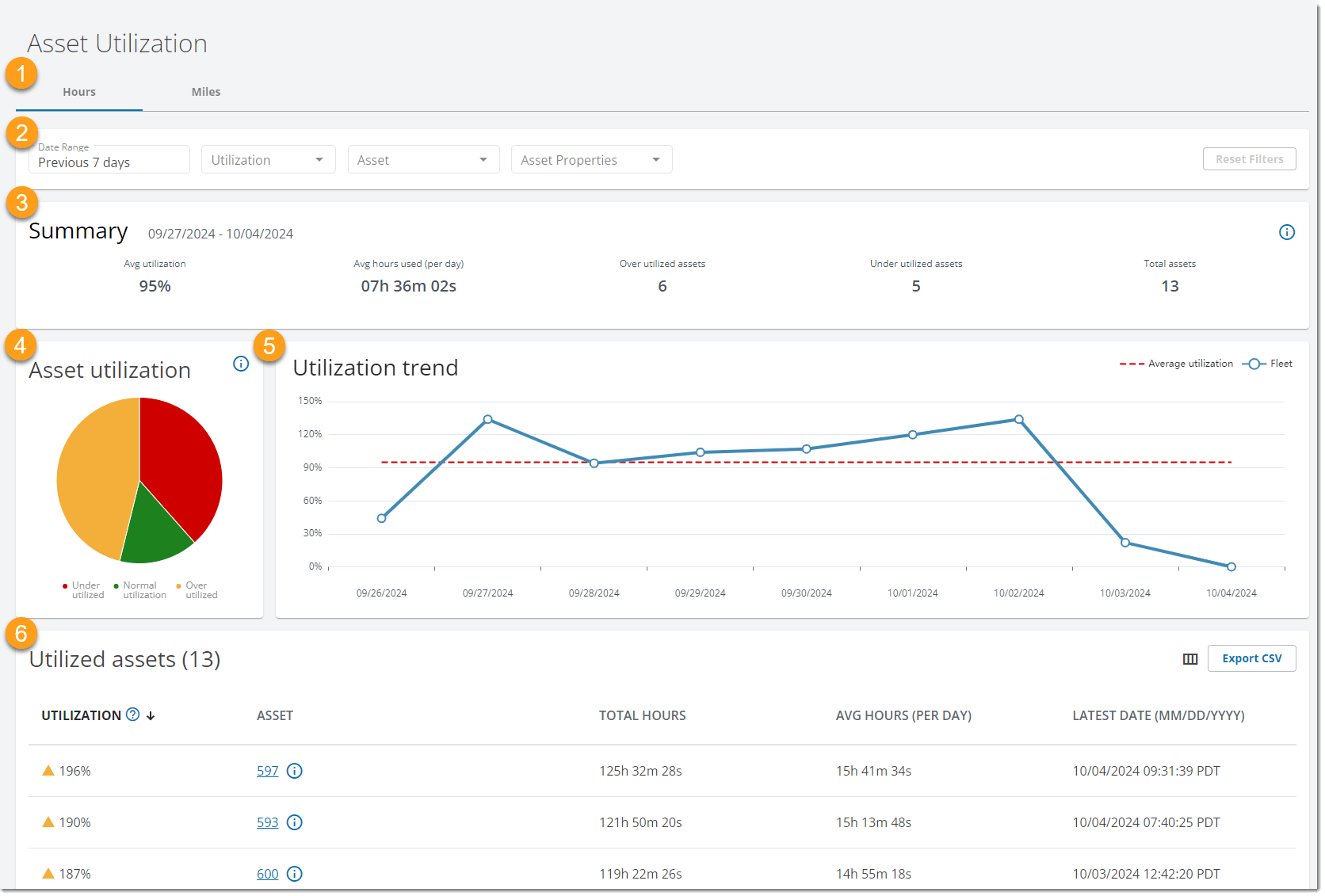This screenshot has height=896, width=1325.
Task: Show info for asset 593
Action: coord(295,822)
